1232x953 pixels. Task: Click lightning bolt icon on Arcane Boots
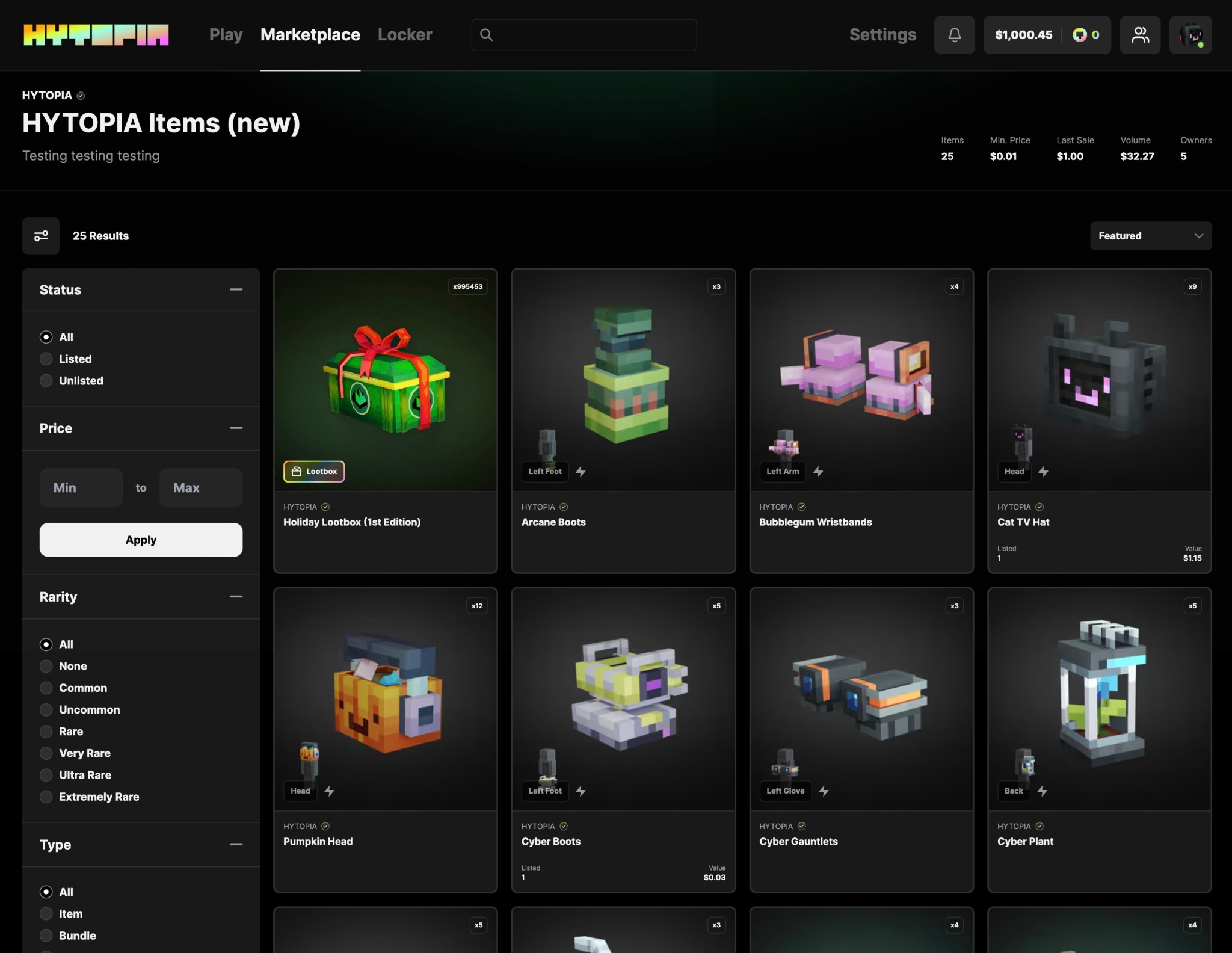pyautogui.click(x=581, y=472)
